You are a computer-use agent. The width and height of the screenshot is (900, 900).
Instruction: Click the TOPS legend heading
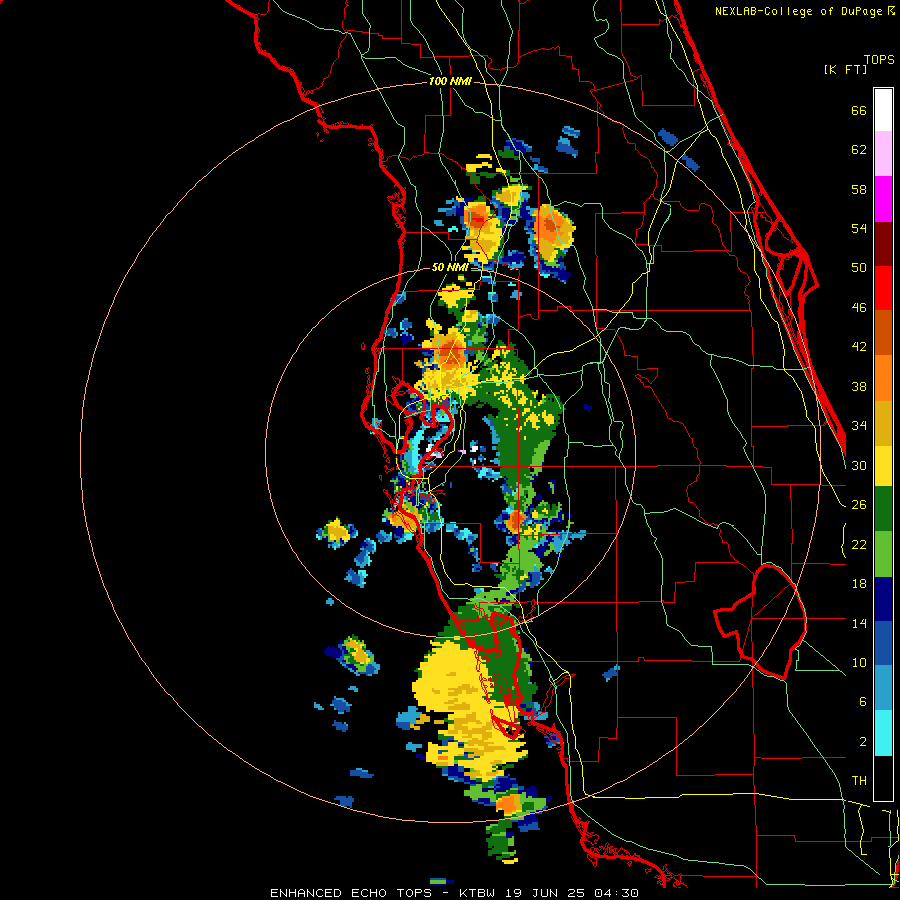coord(879,60)
